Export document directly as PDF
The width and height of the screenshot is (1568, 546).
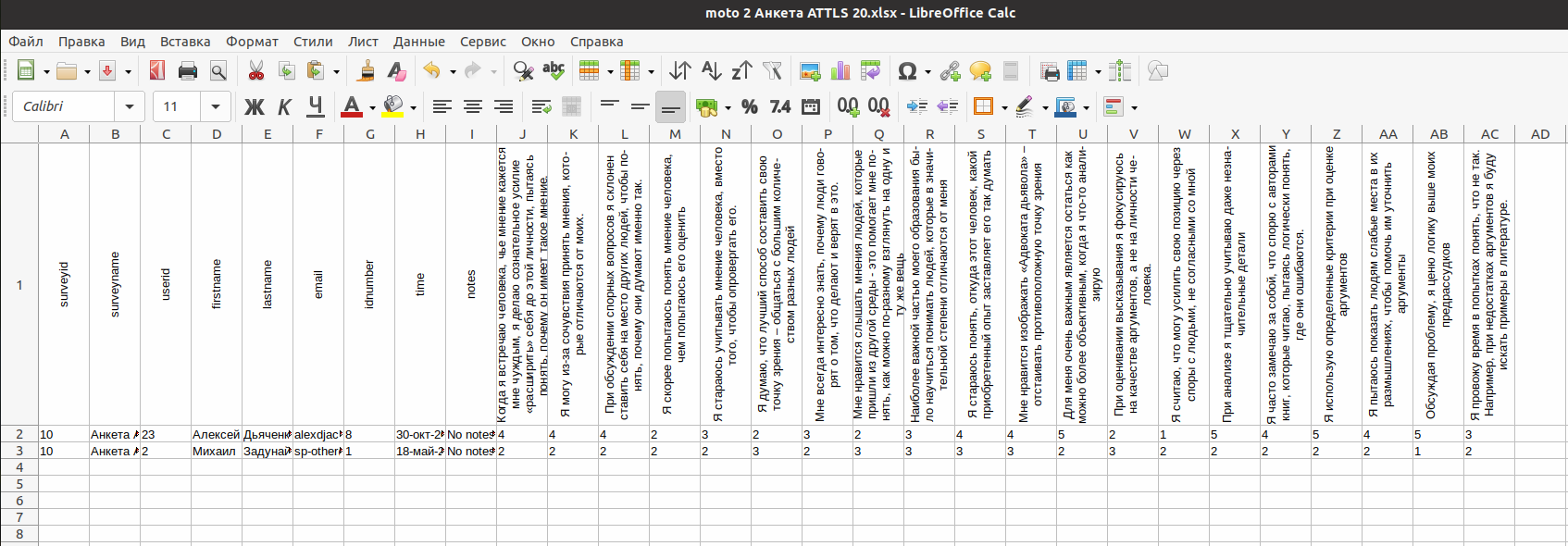pyautogui.click(x=156, y=71)
